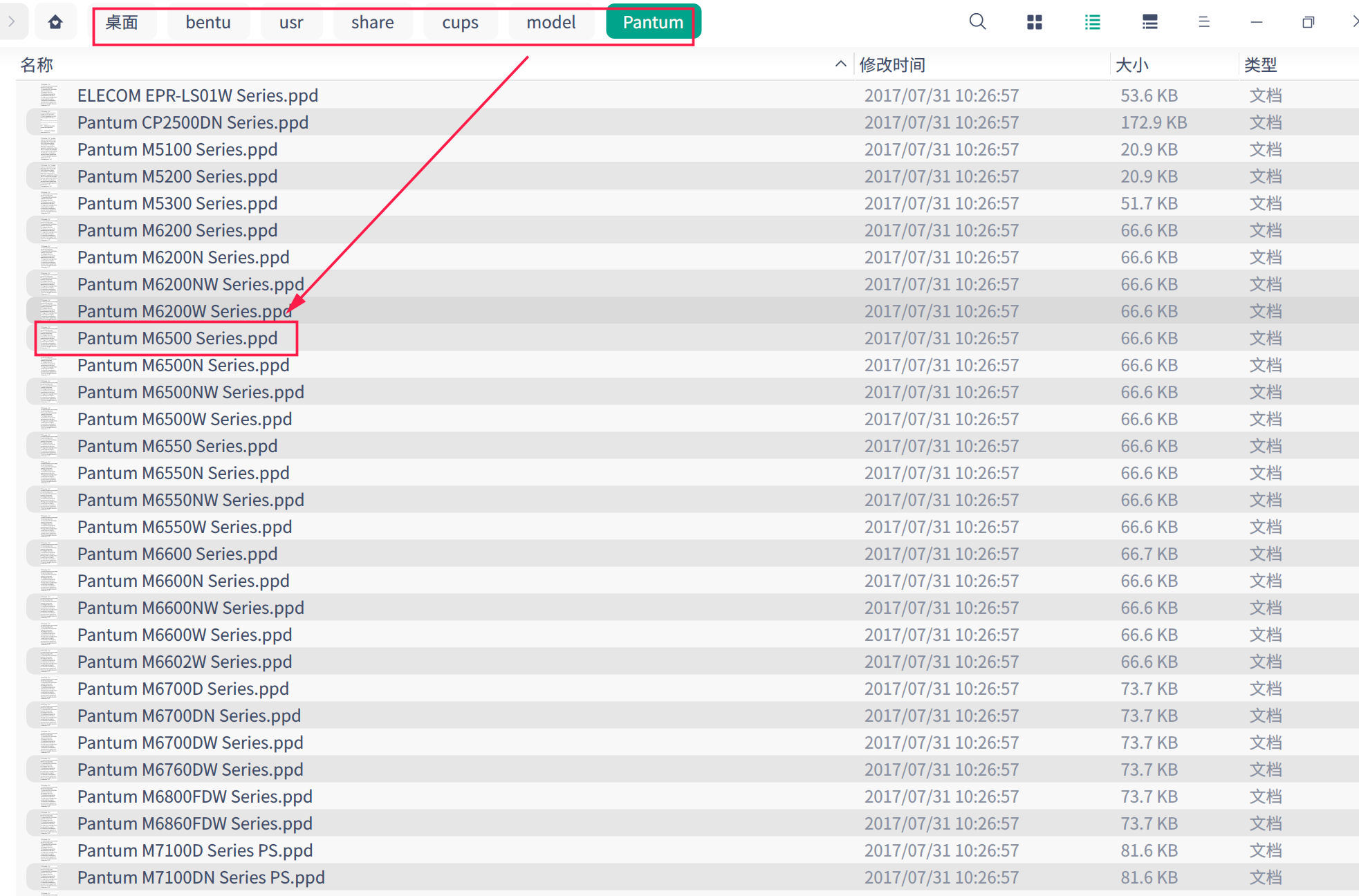Select Pantum M6600W Series.ppd
The image size is (1359, 896).
pos(185,635)
